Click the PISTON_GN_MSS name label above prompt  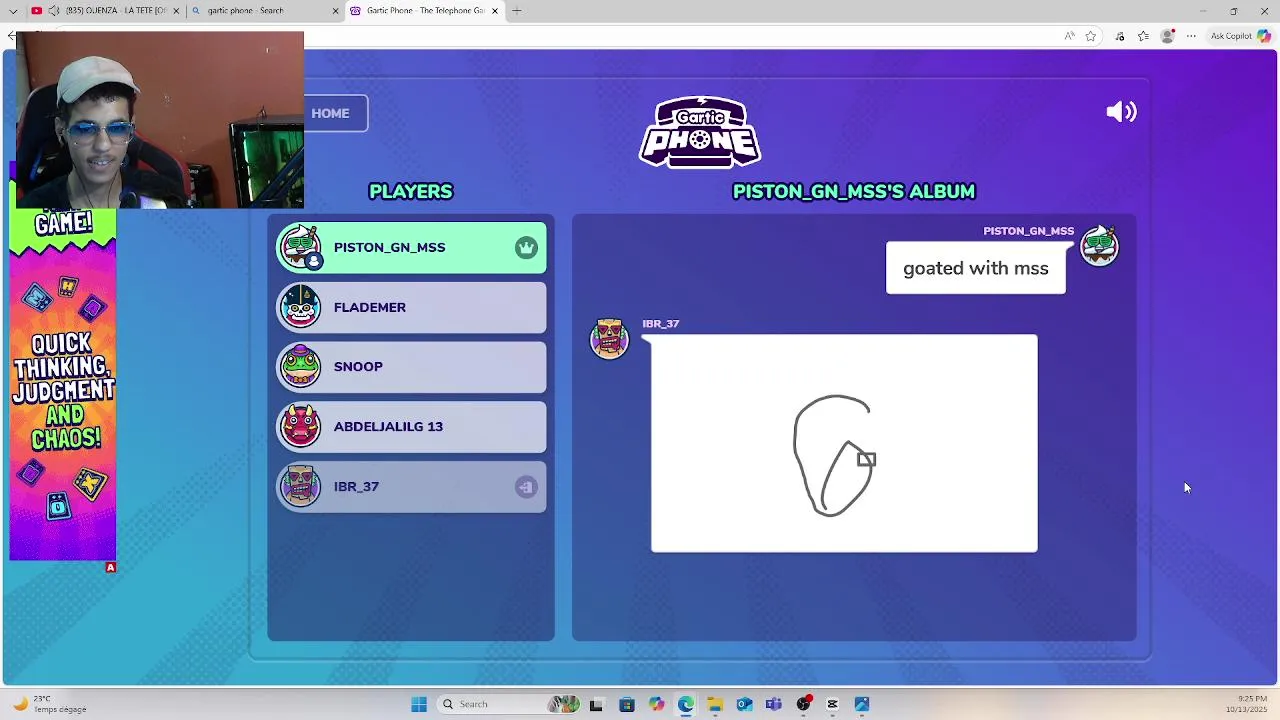click(x=1028, y=231)
